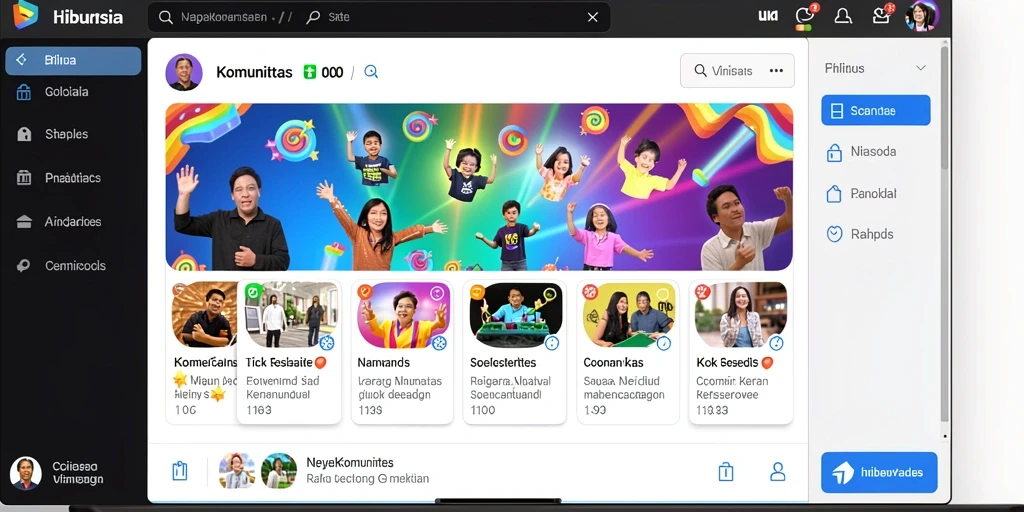Click the 1163 count on Tick Fesbaiite card
The width and height of the screenshot is (1024, 512).
pos(259,410)
